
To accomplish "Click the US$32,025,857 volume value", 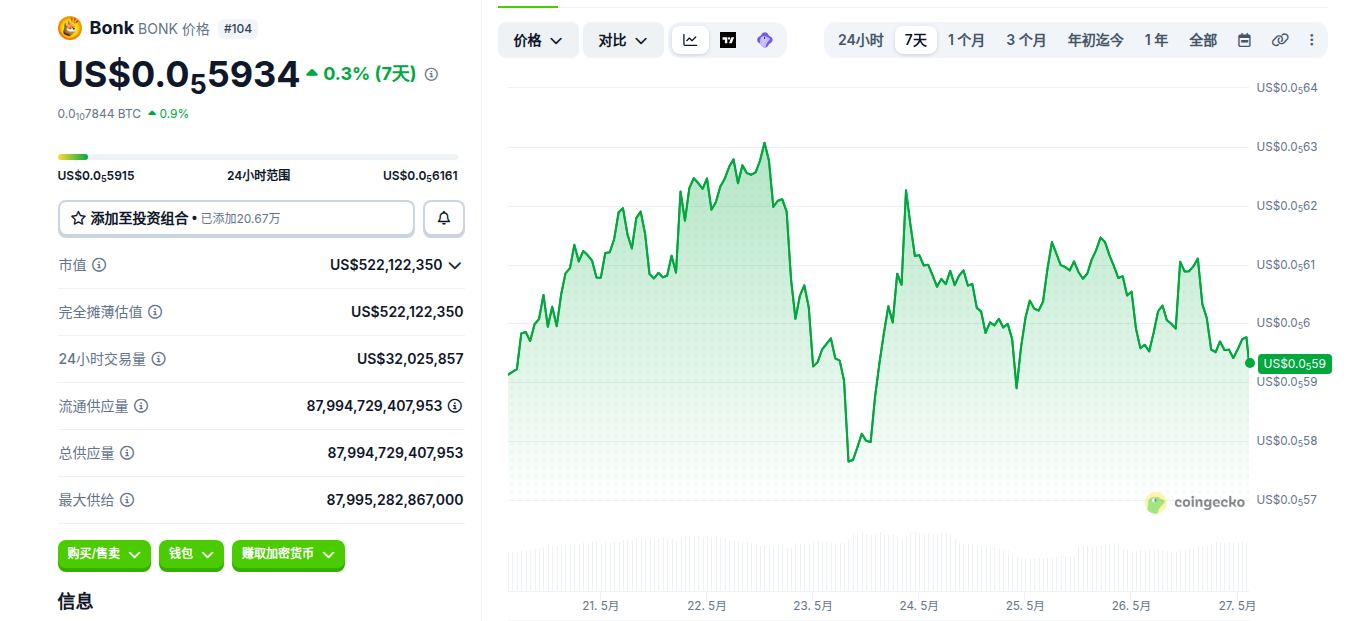I will click(x=410, y=359).
